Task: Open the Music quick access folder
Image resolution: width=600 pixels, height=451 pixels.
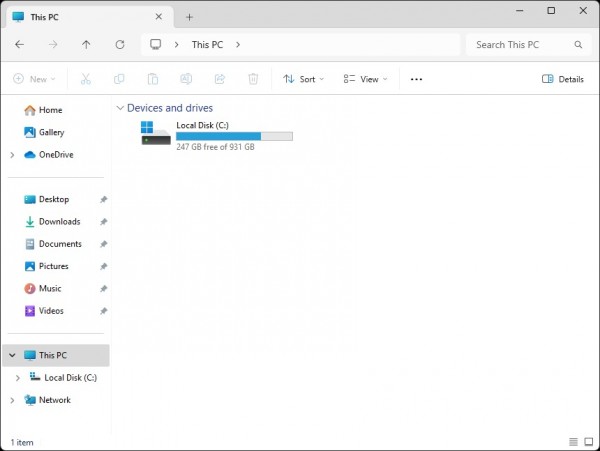Action: click(56, 288)
